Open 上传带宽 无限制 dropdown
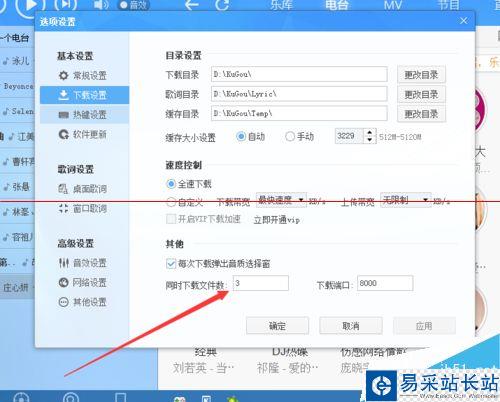The height and width of the screenshot is (402, 500). click(406, 200)
